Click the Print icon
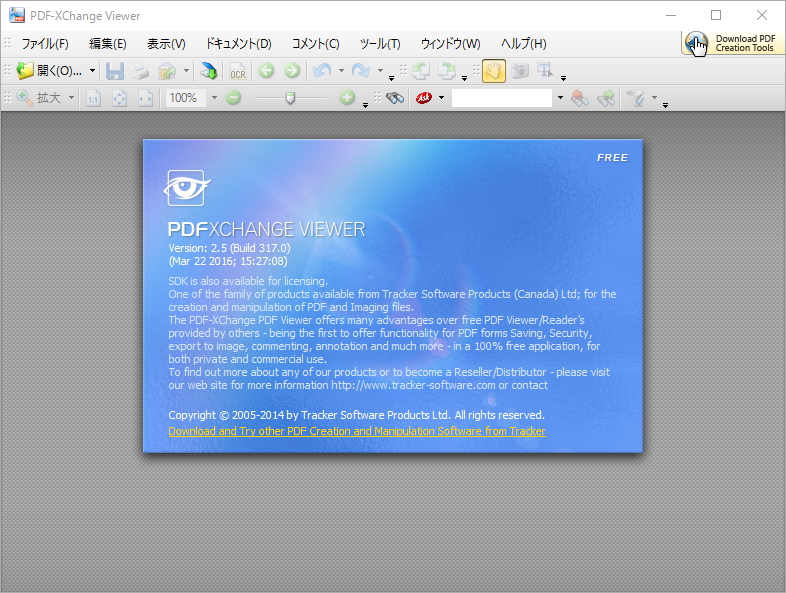The height and width of the screenshot is (593, 786). (x=140, y=71)
